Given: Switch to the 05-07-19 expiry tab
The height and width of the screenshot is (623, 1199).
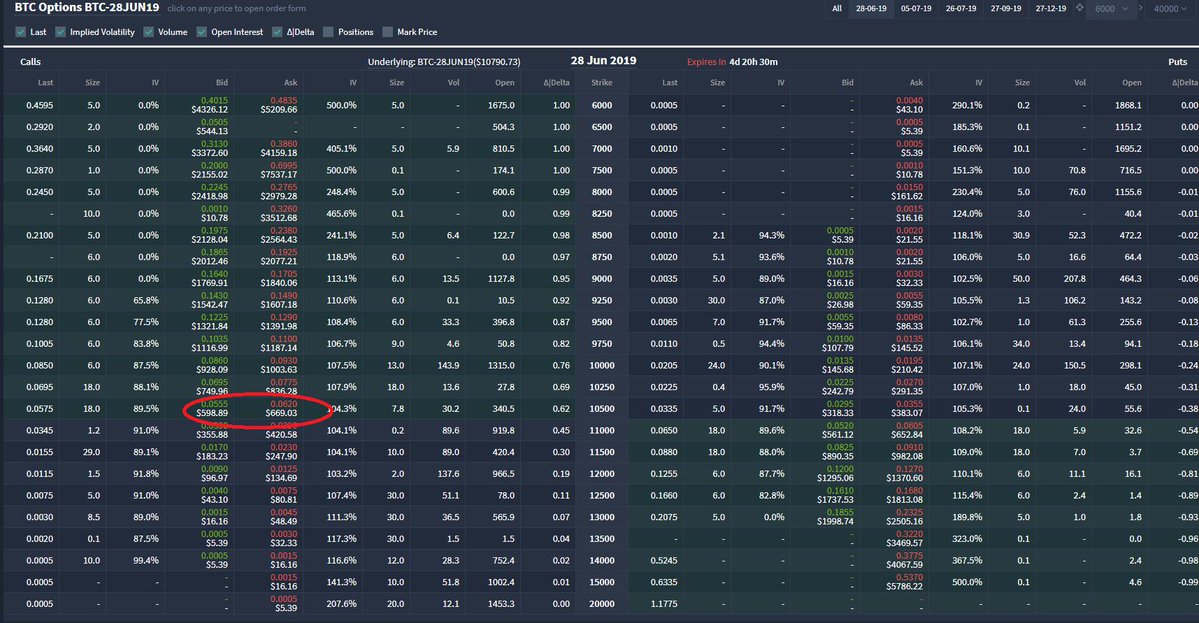Looking at the screenshot, I should point(916,8).
